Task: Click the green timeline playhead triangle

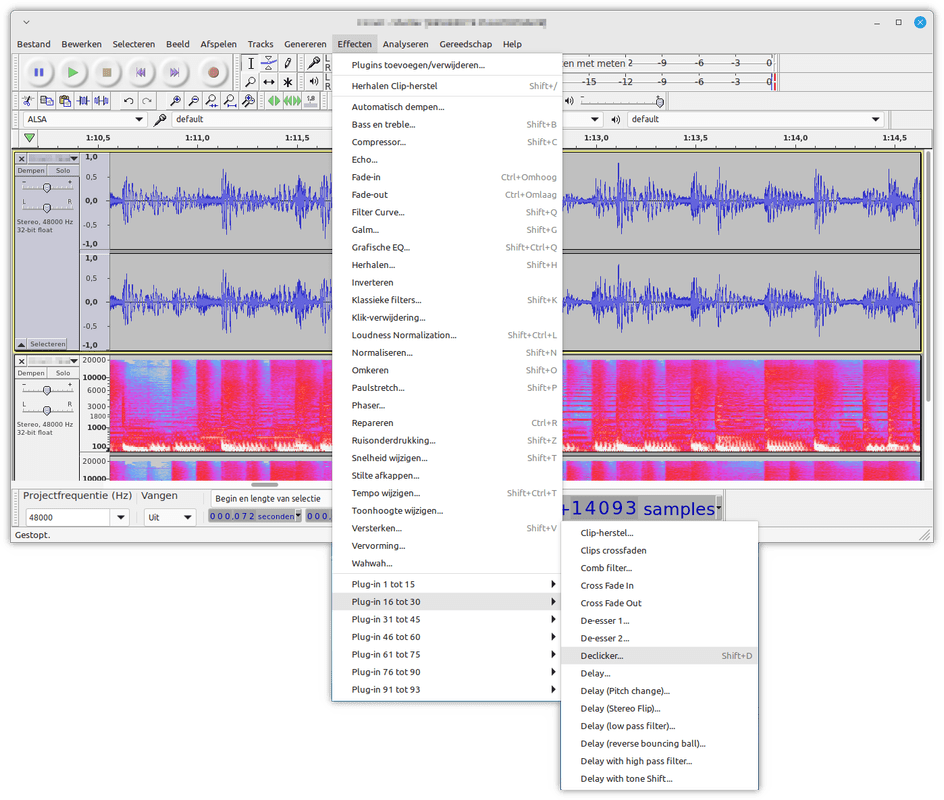Action: (29, 138)
